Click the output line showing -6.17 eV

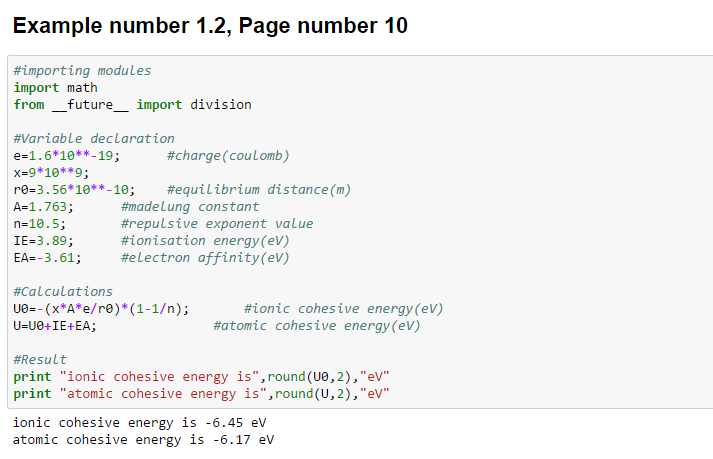pos(143,440)
